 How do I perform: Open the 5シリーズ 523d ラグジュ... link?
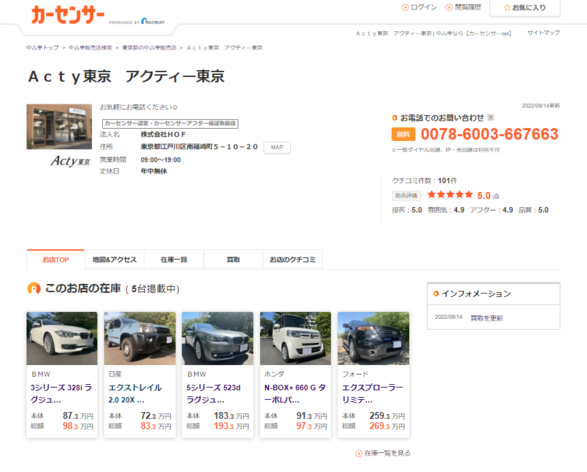pyautogui.click(x=213, y=393)
